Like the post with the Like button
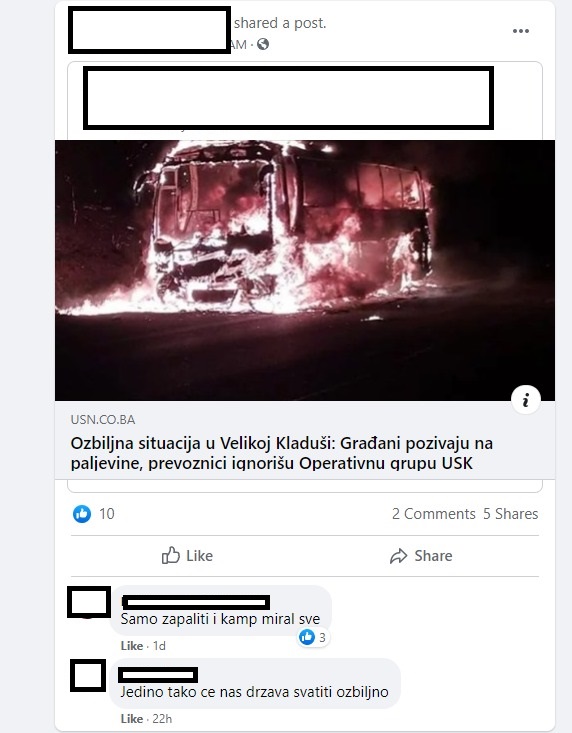572x733 pixels. tap(187, 555)
